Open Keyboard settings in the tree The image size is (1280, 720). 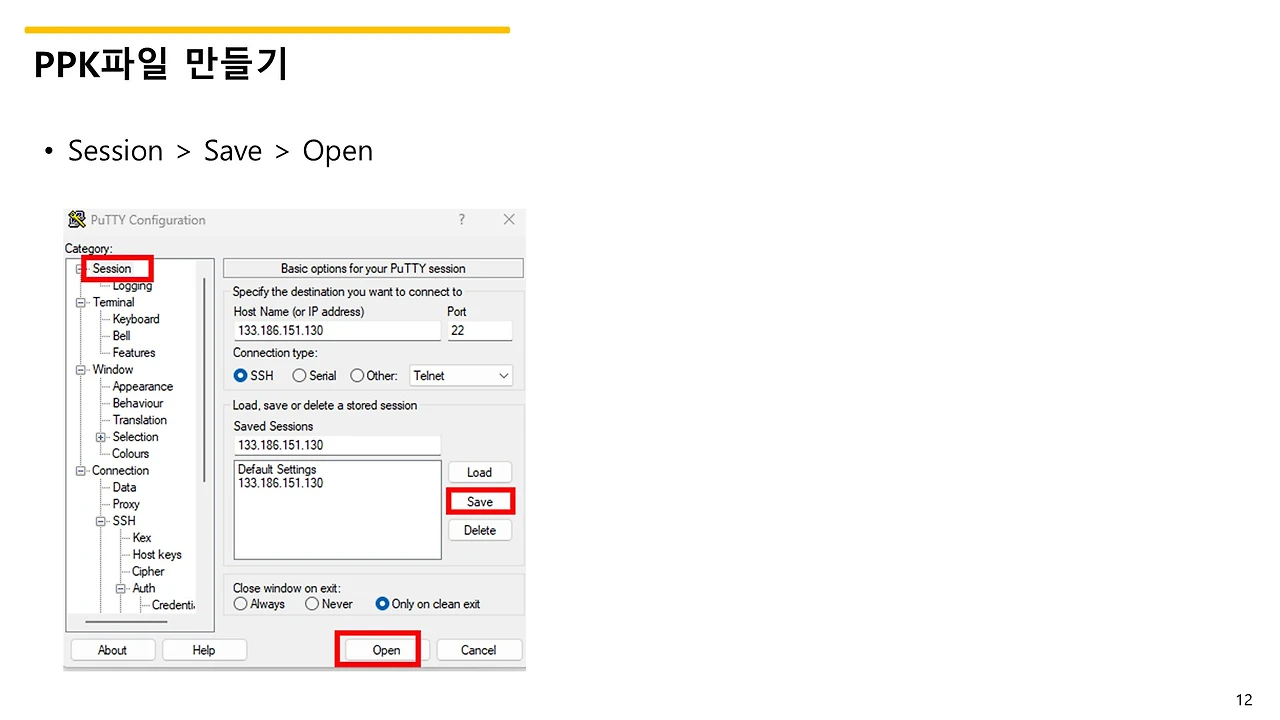click(136, 319)
